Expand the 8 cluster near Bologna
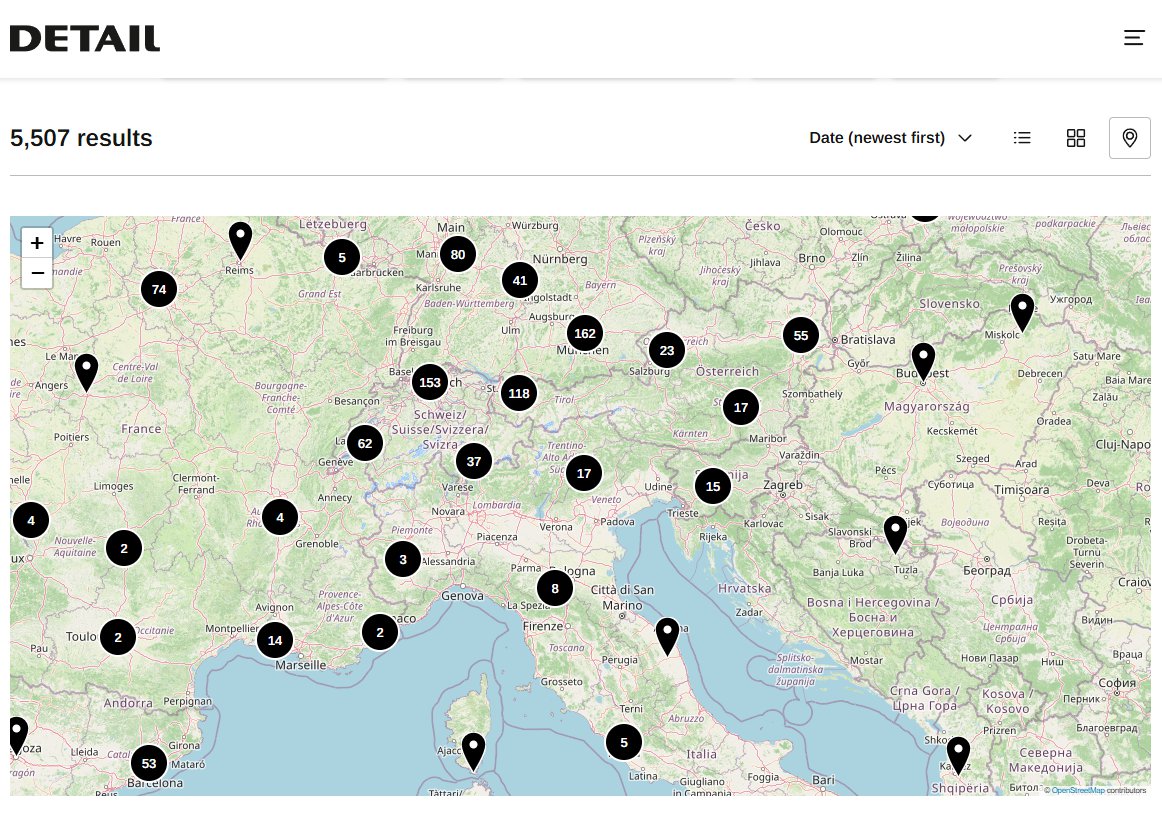Image resolution: width=1162 pixels, height=813 pixels. [x=555, y=588]
